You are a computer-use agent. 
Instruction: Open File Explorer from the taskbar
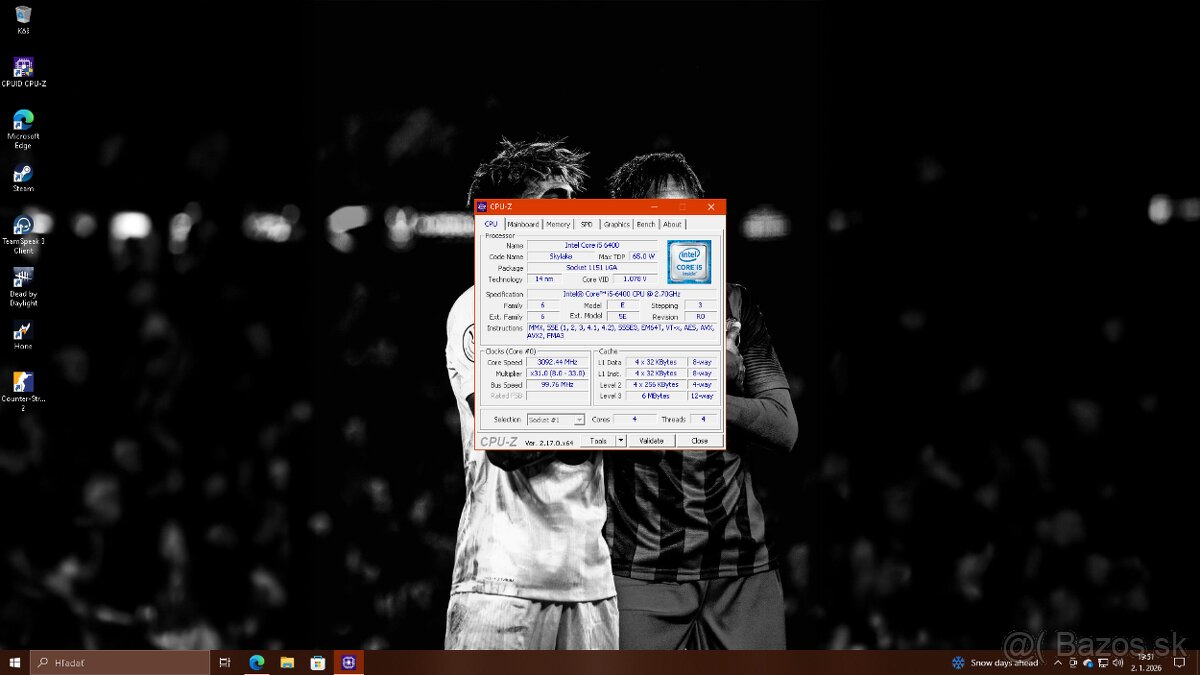coord(287,662)
